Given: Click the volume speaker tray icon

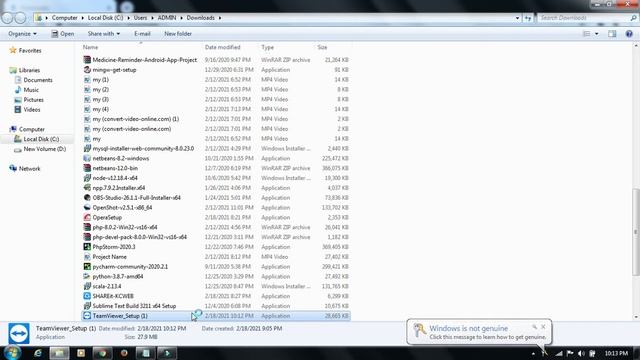Looking at the screenshot, I should [581, 353].
